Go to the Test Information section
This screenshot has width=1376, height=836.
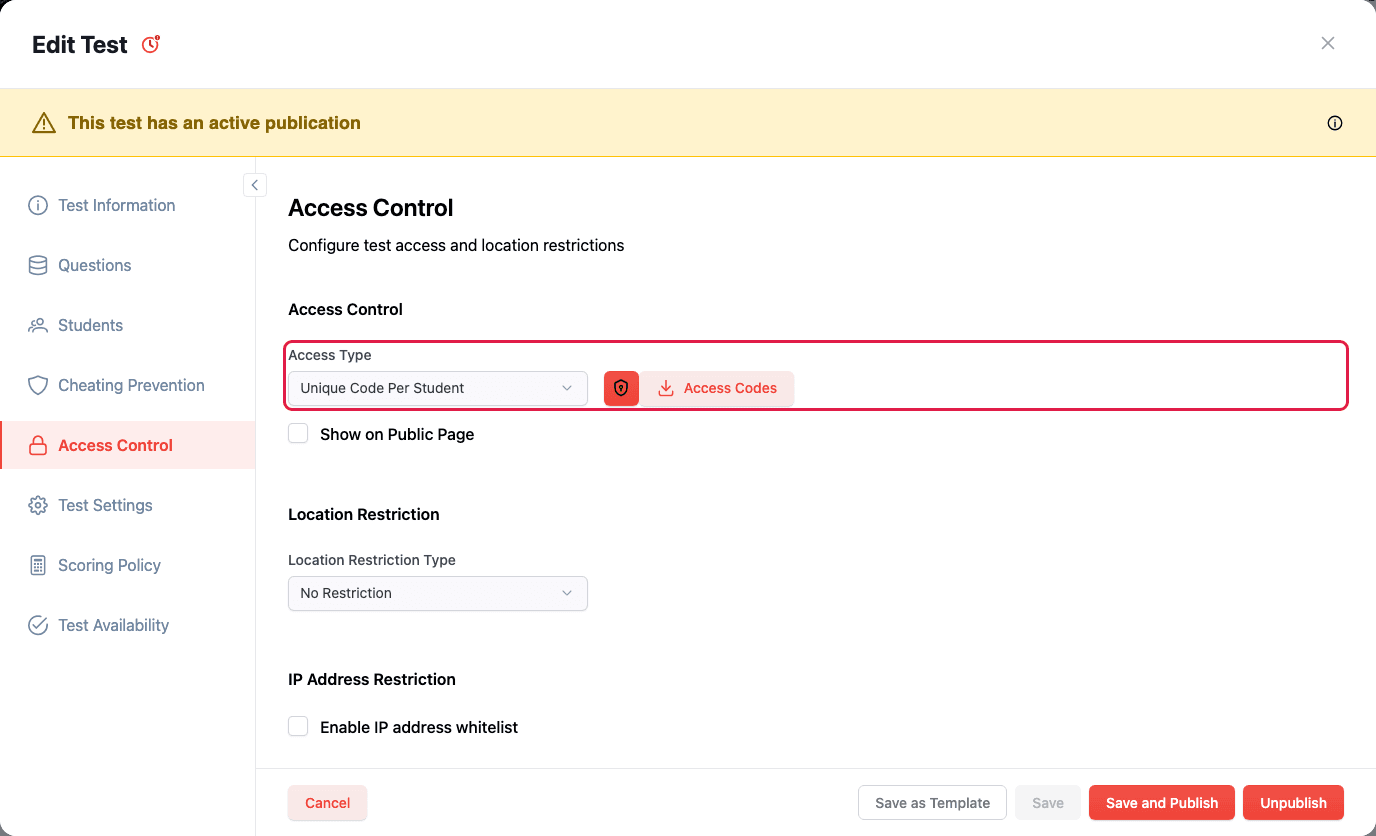[x=128, y=205]
